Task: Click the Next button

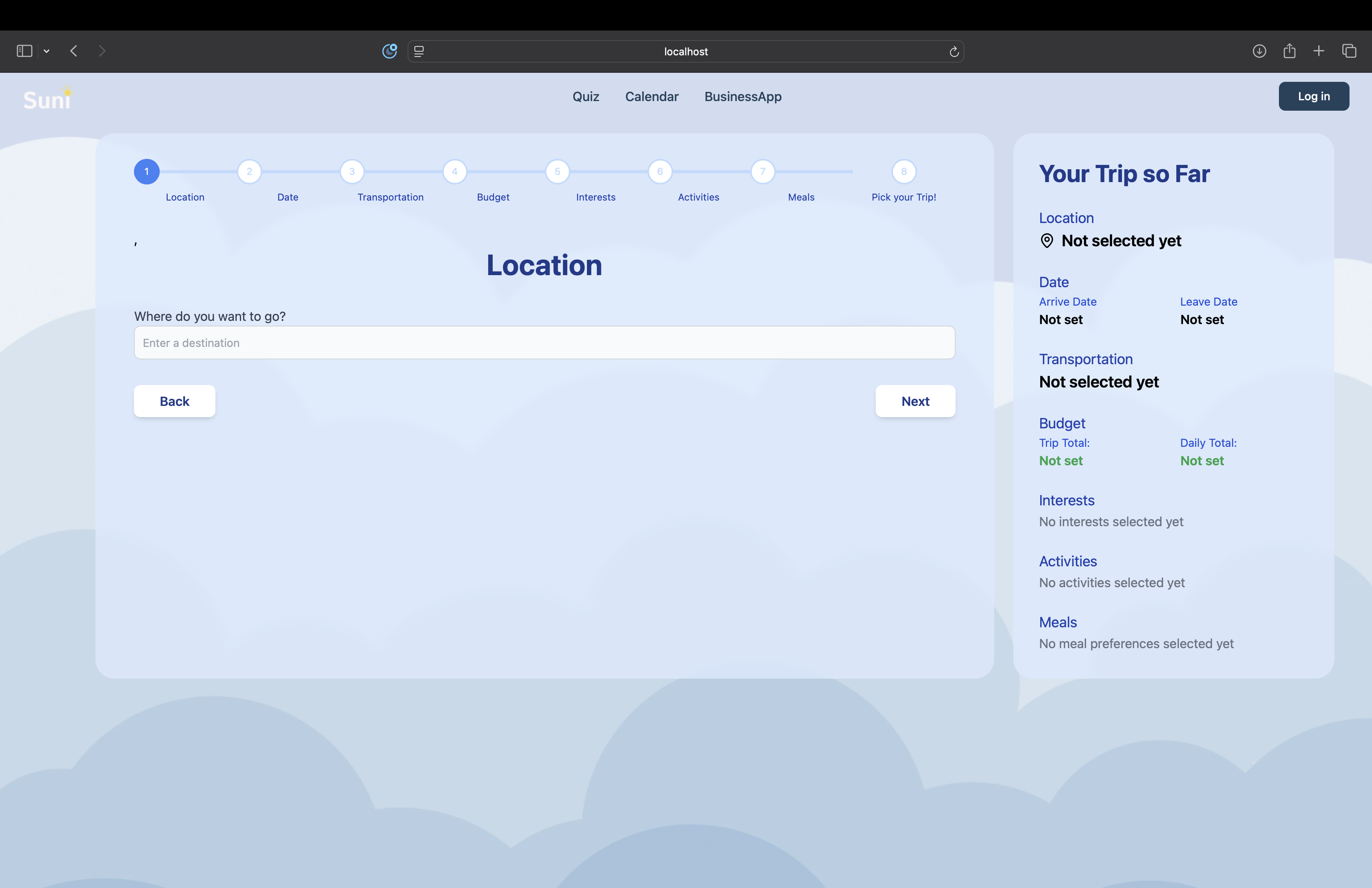Action: (915, 401)
